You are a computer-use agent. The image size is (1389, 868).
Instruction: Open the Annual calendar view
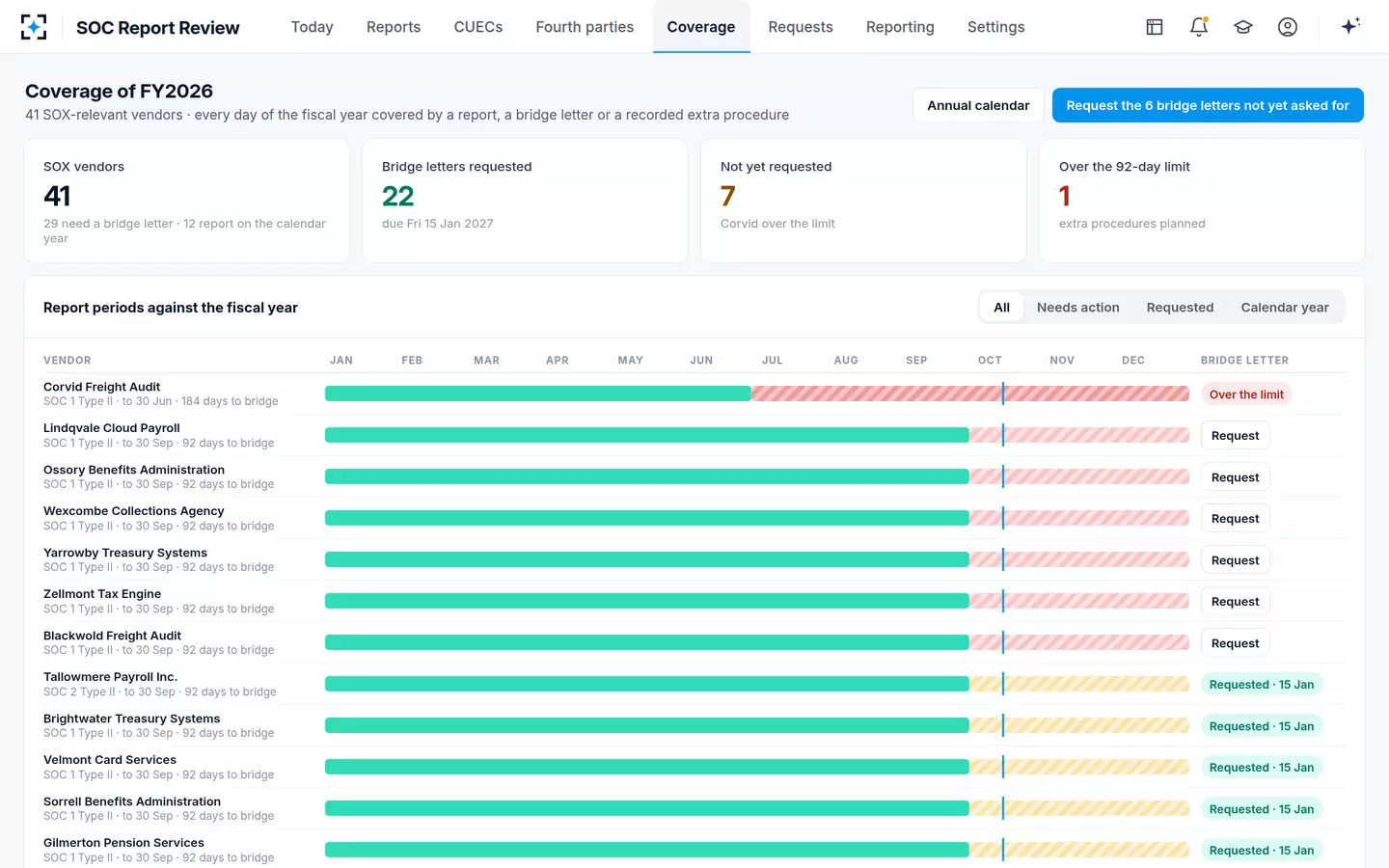(x=978, y=105)
